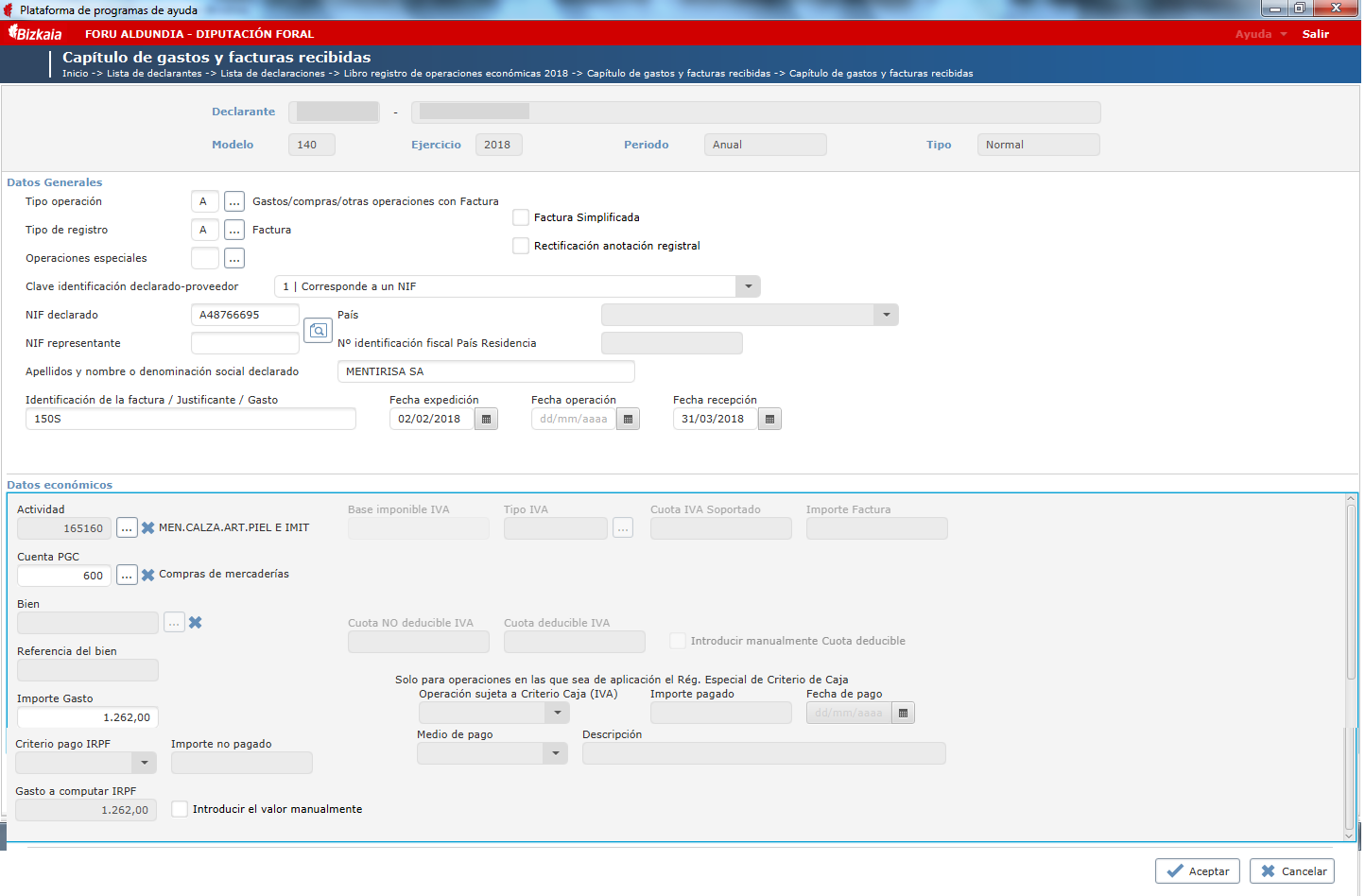Open the Ayuda menu

(1261, 34)
